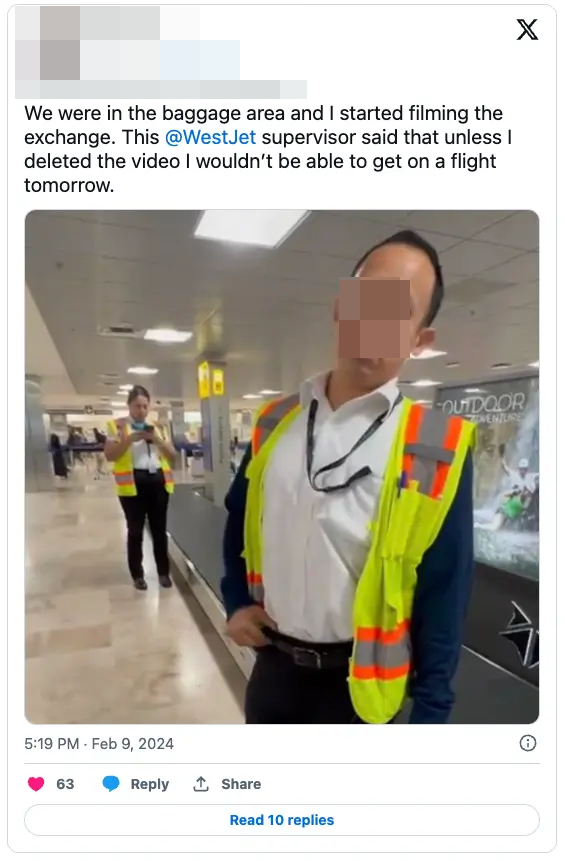Like the tweet with the heart icon

point(36,784)
